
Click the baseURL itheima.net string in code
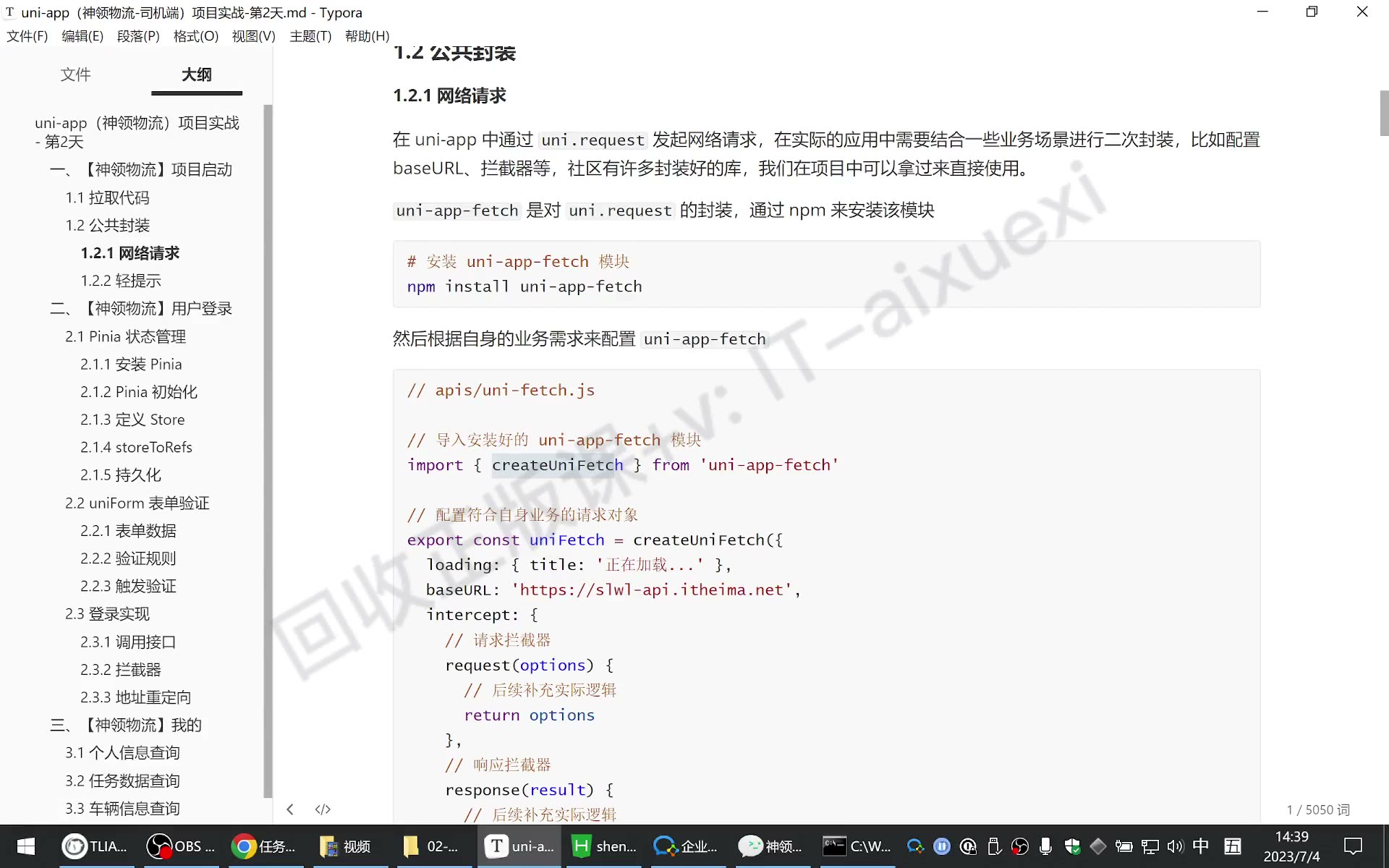coord(652,590)
